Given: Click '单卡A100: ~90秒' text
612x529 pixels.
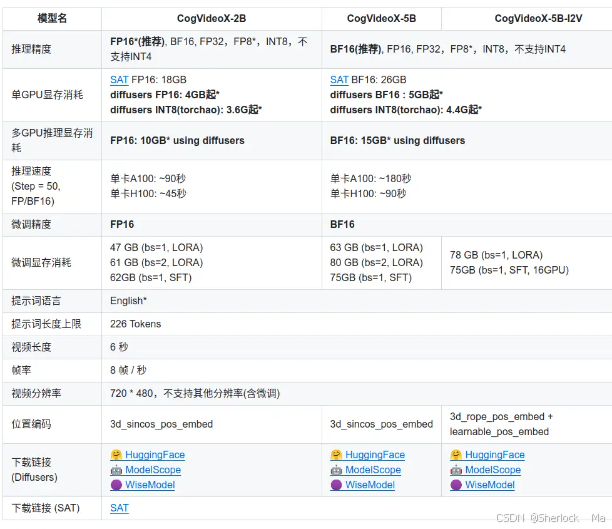Looking at the screenshot, I should coord(148,178).
